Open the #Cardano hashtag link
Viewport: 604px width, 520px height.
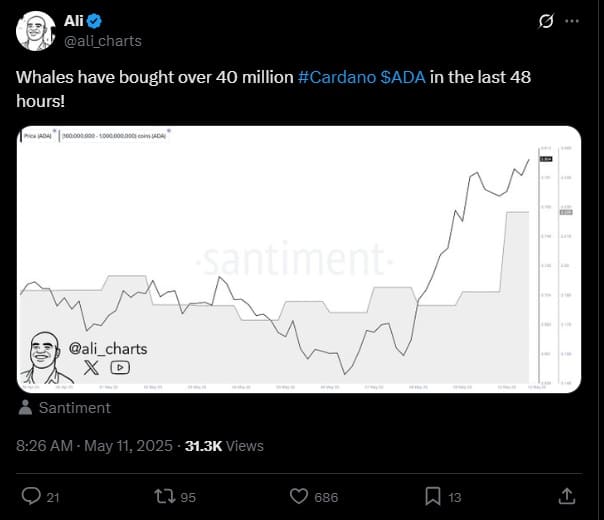[337, 77]
